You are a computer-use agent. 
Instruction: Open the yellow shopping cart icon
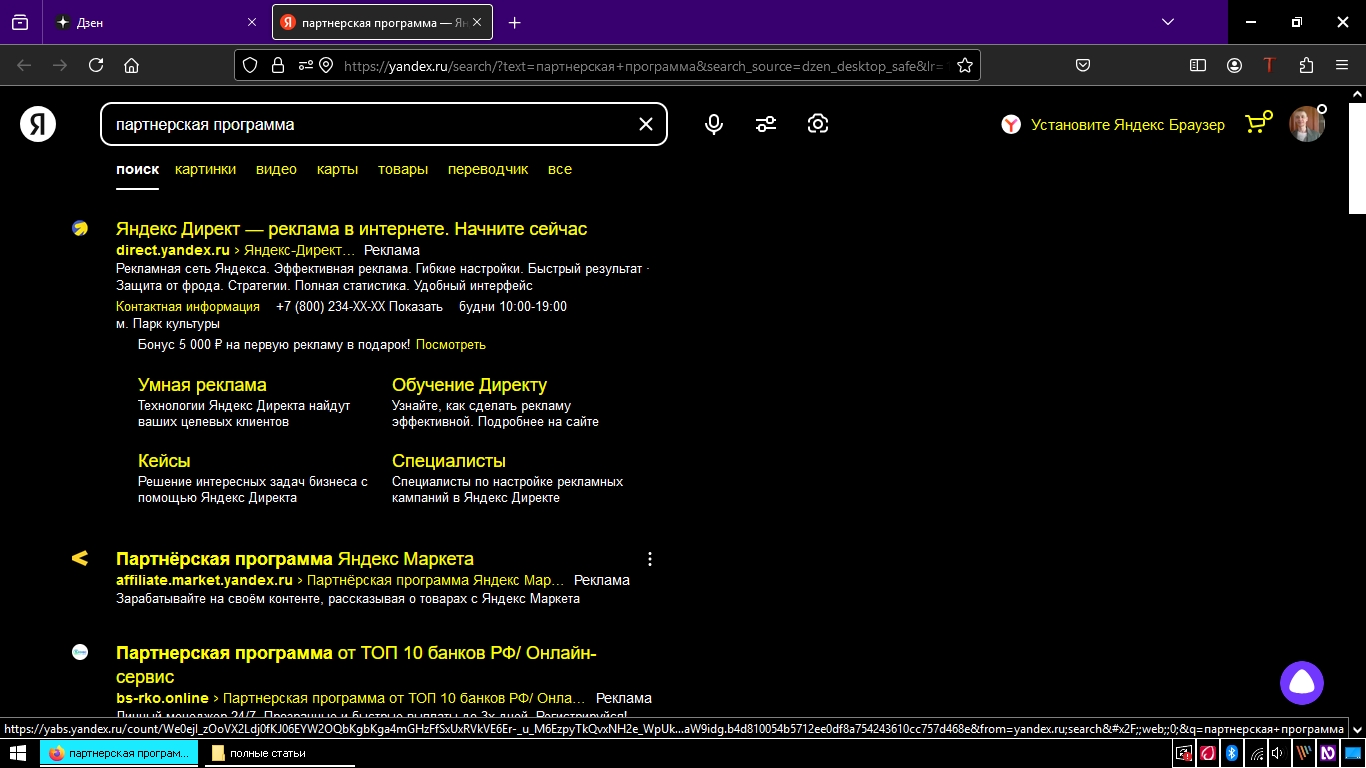click(1257, 123)
